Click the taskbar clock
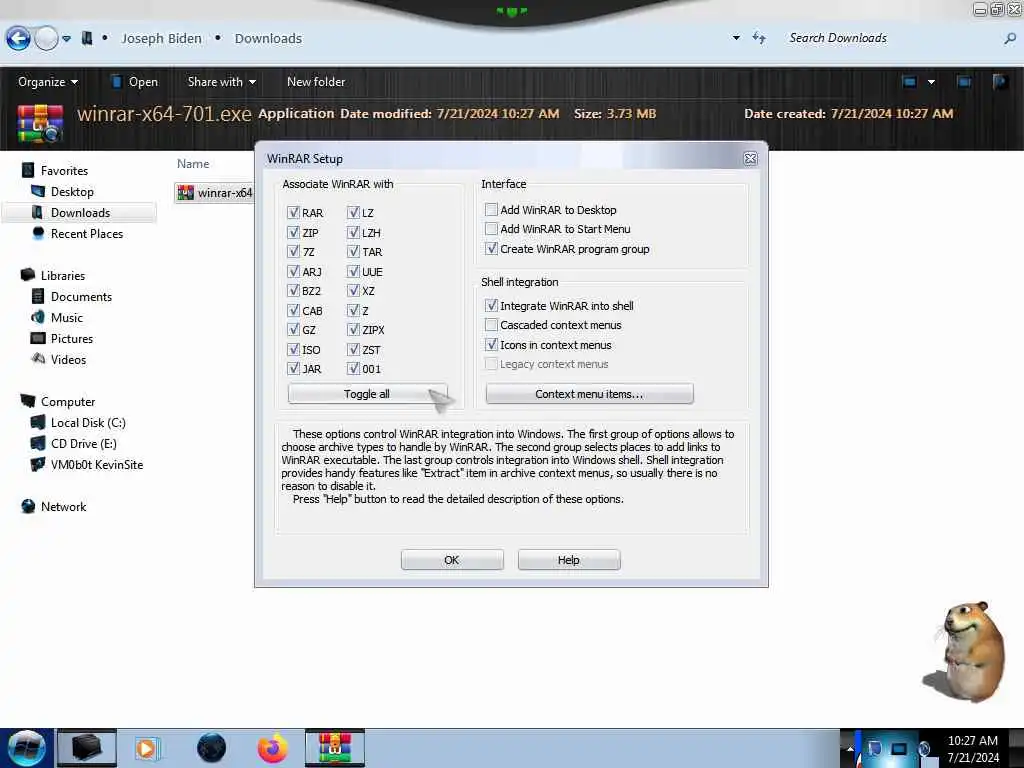Screen dimensions: 1024x768 [x=973, y=748]
